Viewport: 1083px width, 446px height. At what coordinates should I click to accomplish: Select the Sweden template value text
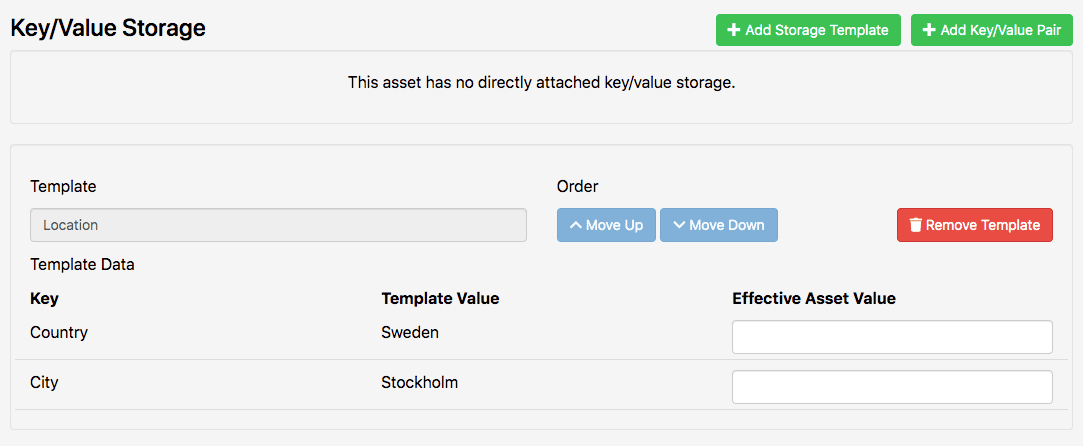click(410, 333)
